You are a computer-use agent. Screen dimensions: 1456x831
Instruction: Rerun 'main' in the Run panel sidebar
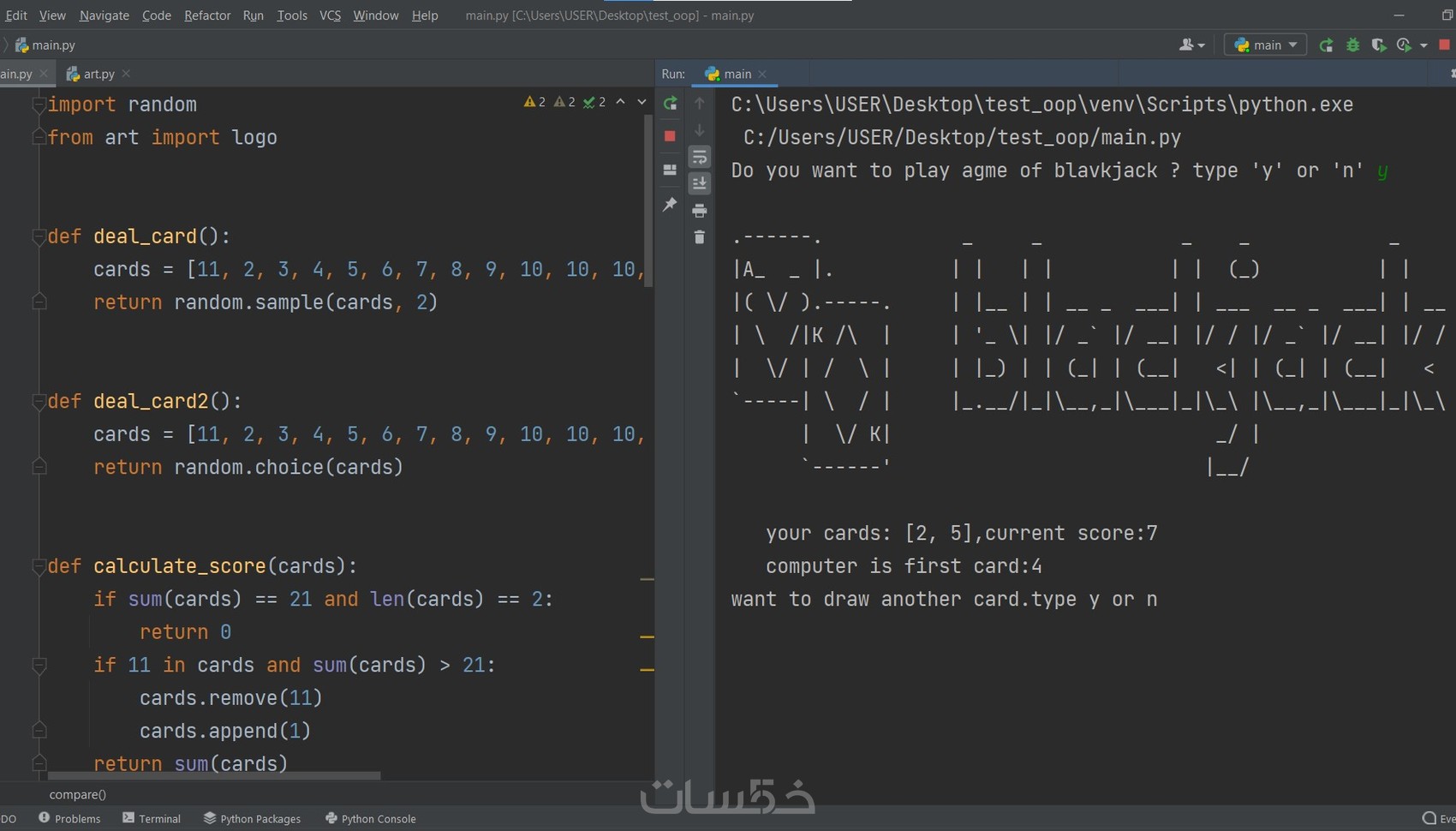click(x=670, y=104)
